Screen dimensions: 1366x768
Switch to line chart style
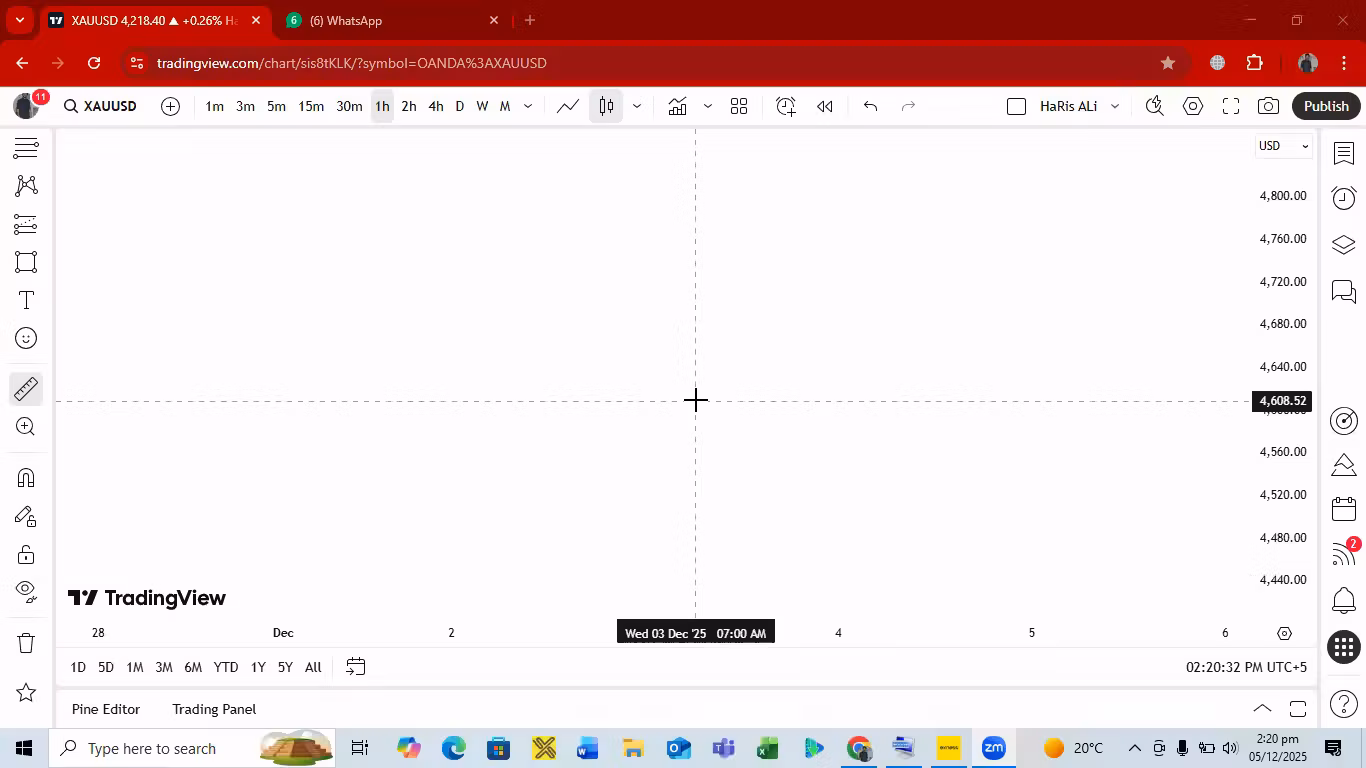point(568,106)
